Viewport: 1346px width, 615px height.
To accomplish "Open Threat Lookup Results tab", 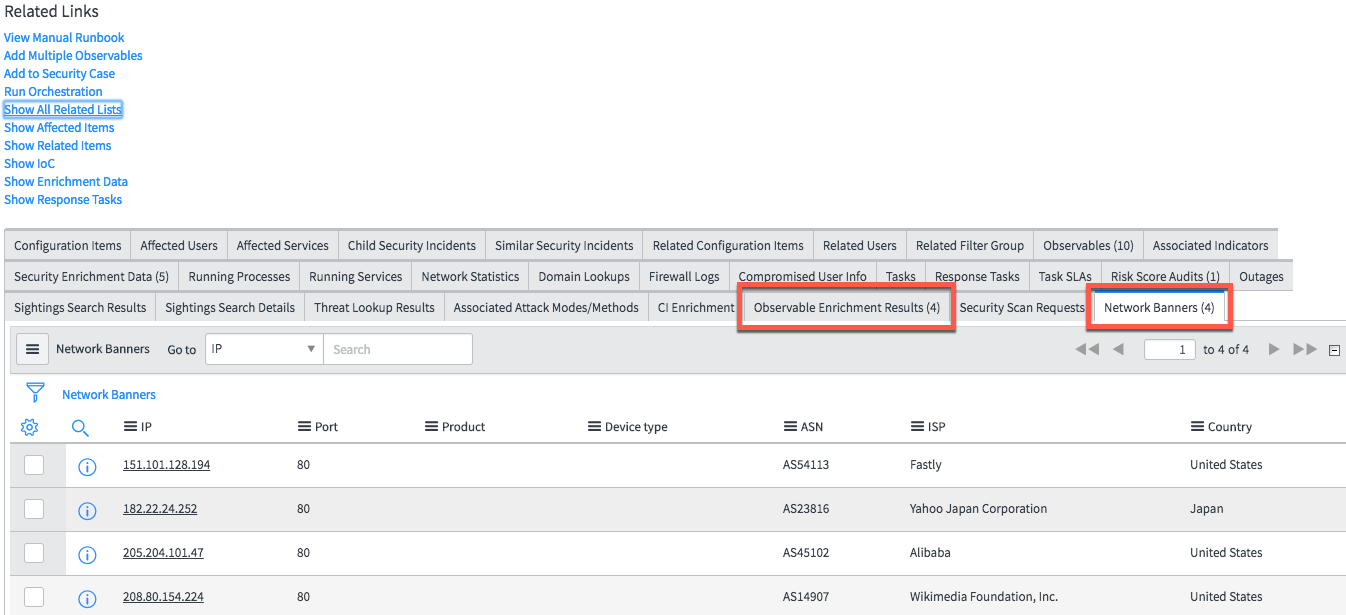I will [374, 307].
